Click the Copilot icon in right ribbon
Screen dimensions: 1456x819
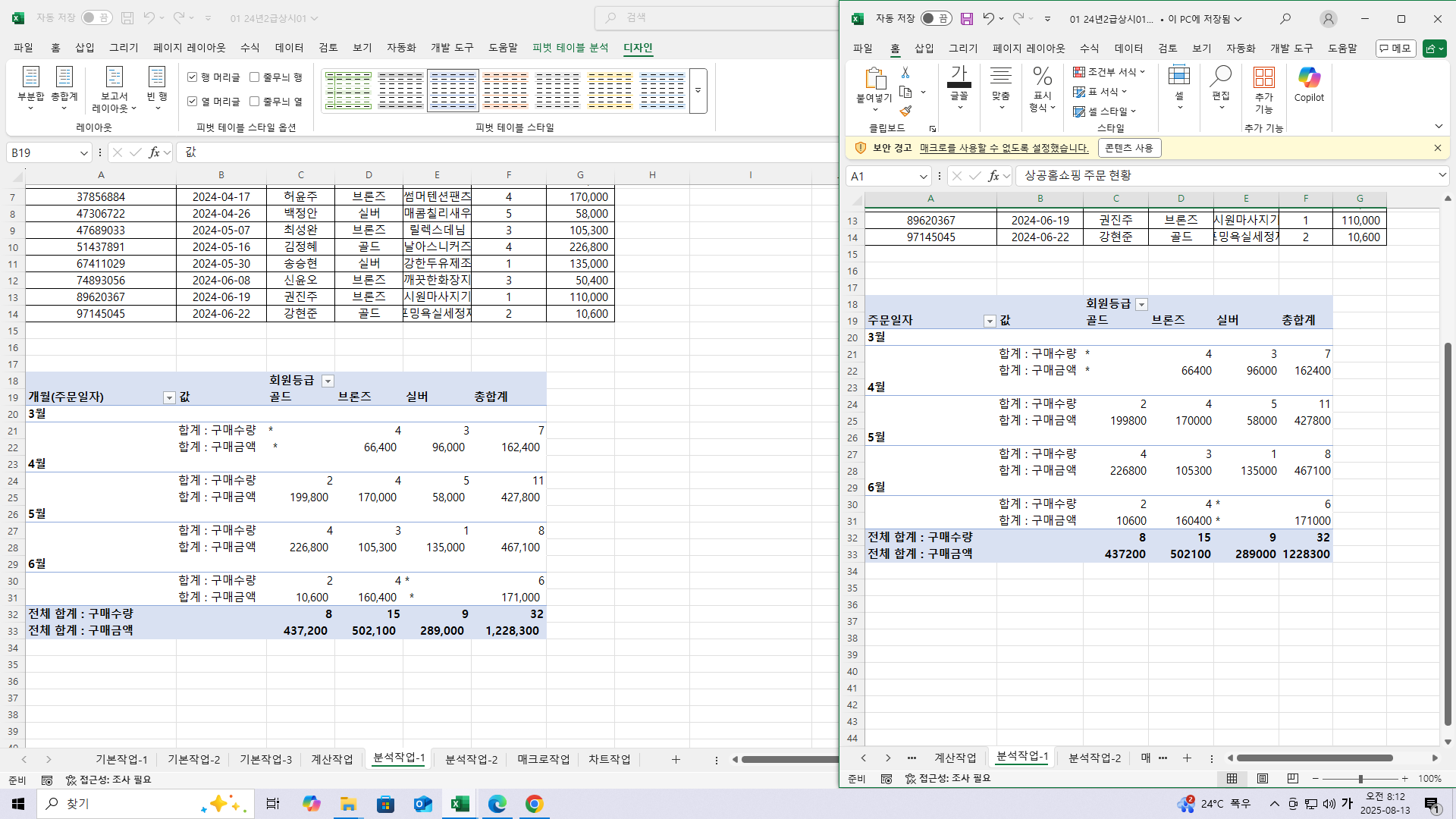pyautogui.click(x=1309, y=78)
